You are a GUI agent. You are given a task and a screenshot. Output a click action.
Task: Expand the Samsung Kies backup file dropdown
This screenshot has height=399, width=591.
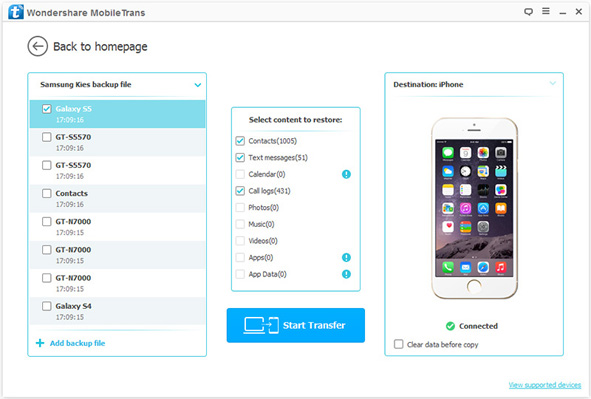pos(198,85)
